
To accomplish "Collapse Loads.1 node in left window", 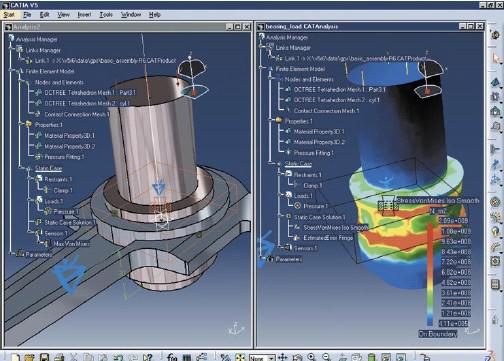I will tap(30, 201).
